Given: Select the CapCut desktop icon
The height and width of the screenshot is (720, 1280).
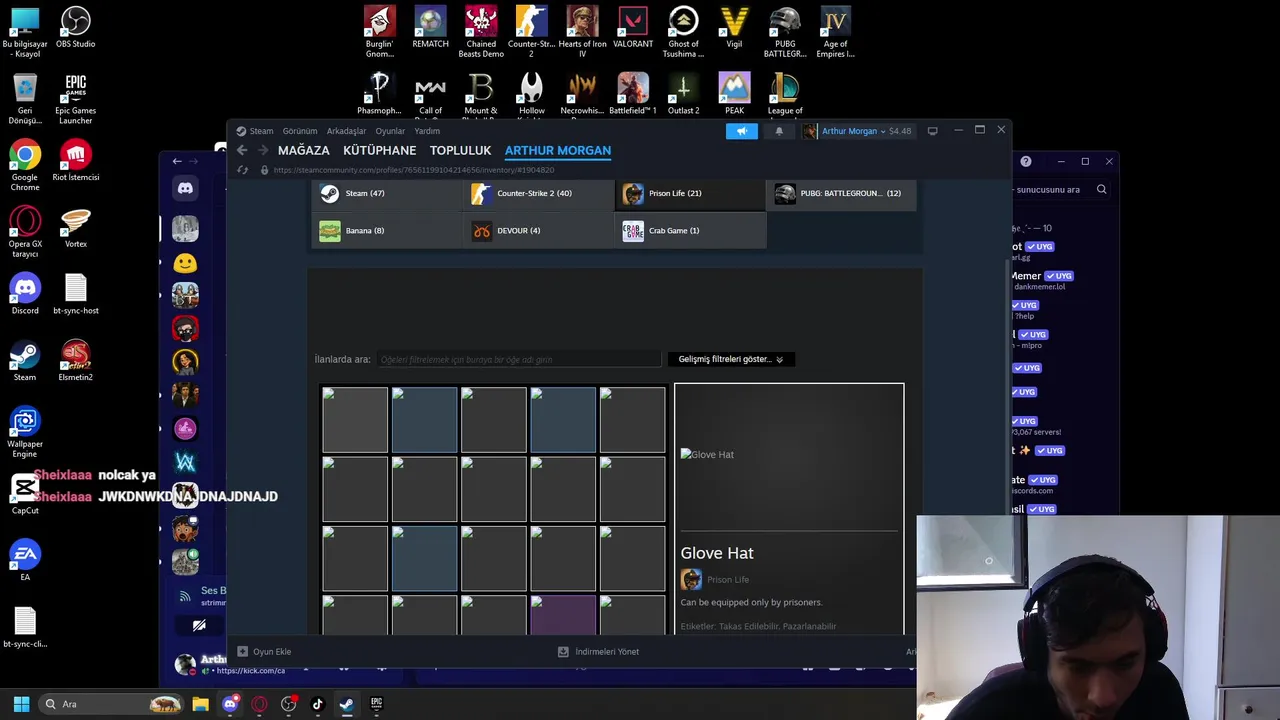Looking at the screenshot, I should (25, 494).
